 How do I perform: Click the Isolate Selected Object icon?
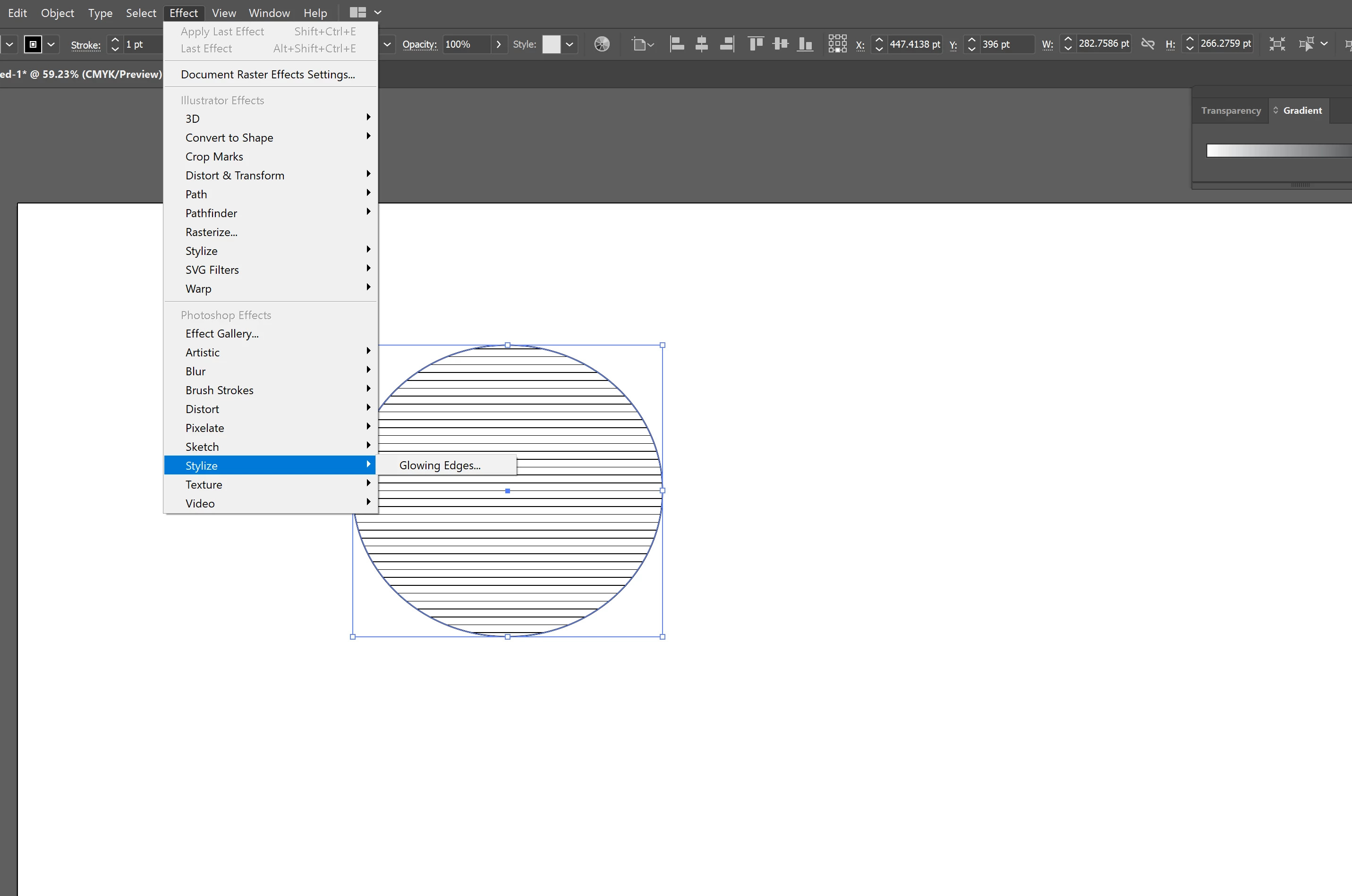(1276, 44)
